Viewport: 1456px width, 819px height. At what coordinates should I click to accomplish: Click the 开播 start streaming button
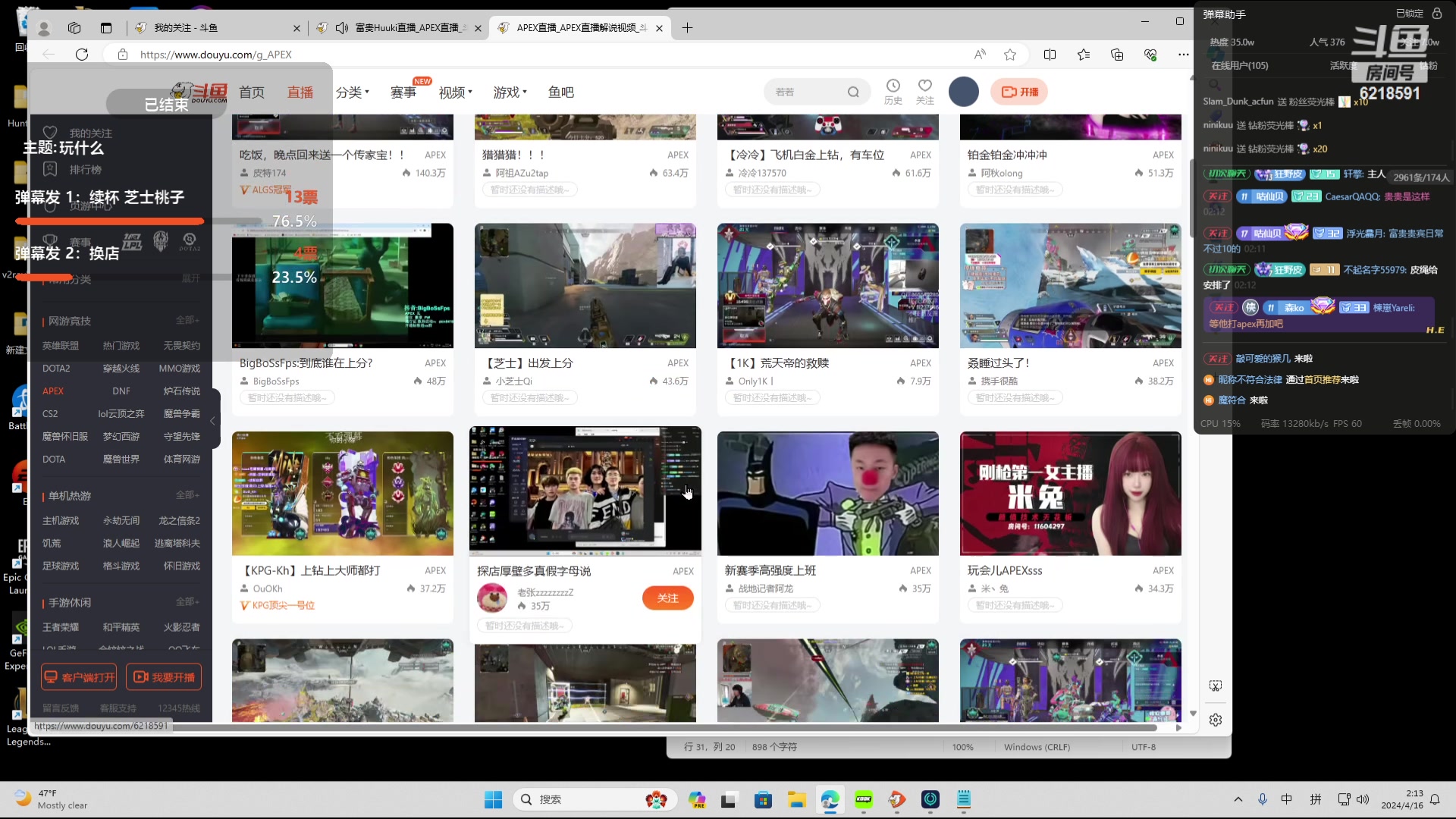click(1019, 92)
